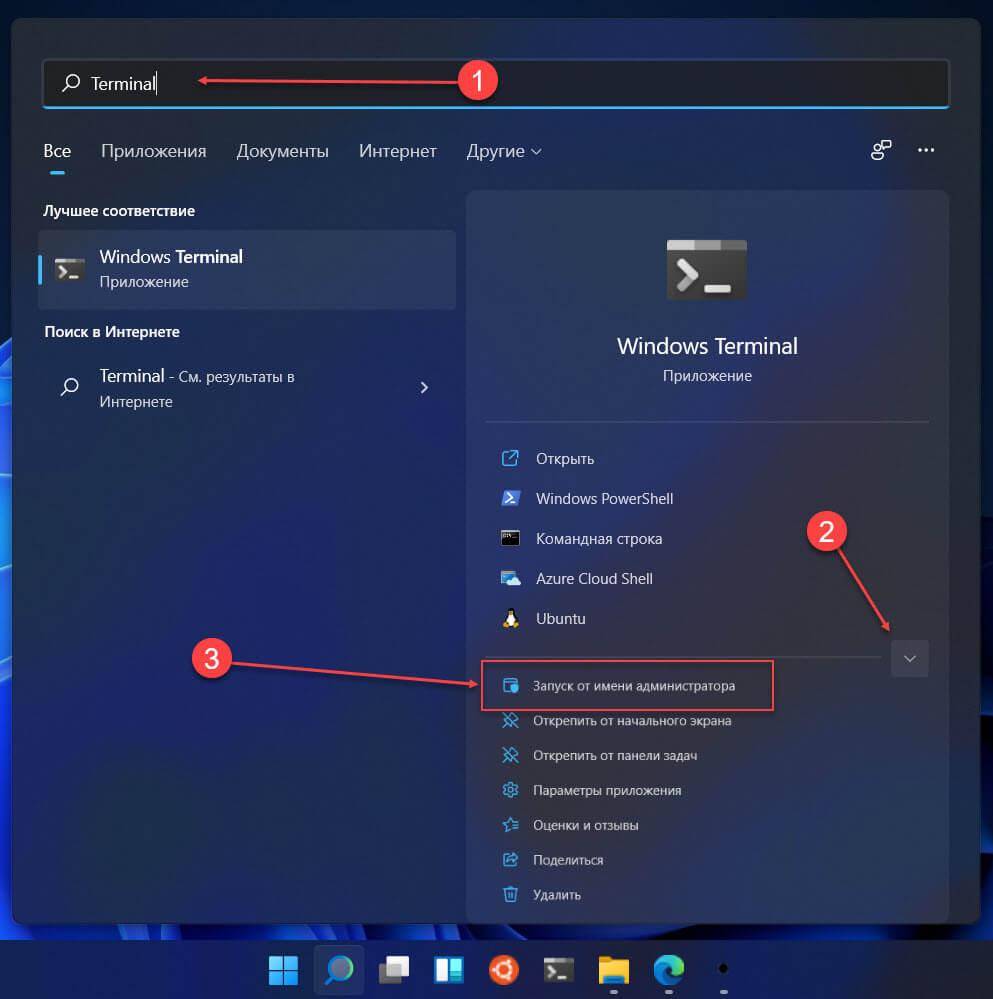Choose Поделиться option
Viewport: 993px width, 999px height.
(568, 860)
